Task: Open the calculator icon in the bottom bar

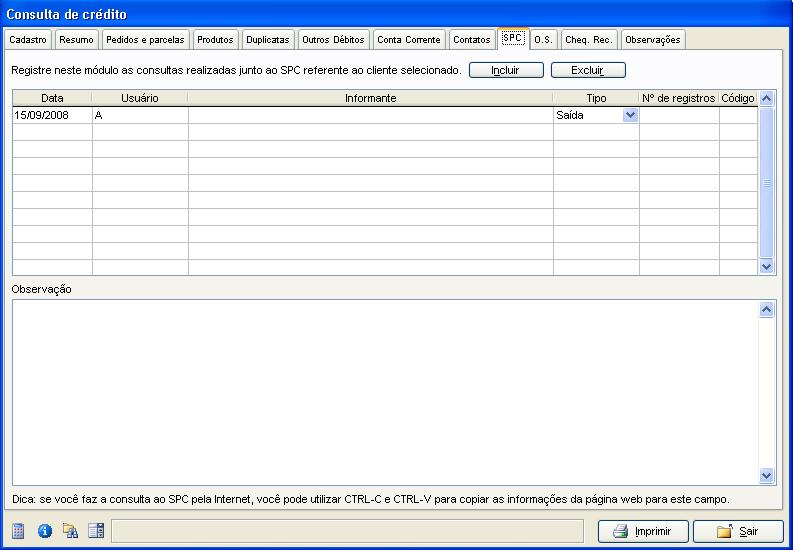Action: pyautogui.click(x=18, y=531)
